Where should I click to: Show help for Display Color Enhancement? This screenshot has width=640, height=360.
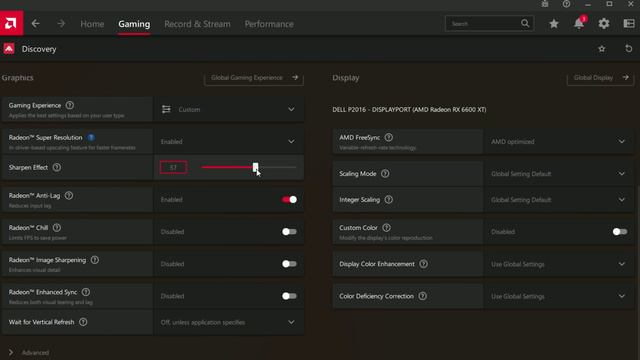point(424,264)
